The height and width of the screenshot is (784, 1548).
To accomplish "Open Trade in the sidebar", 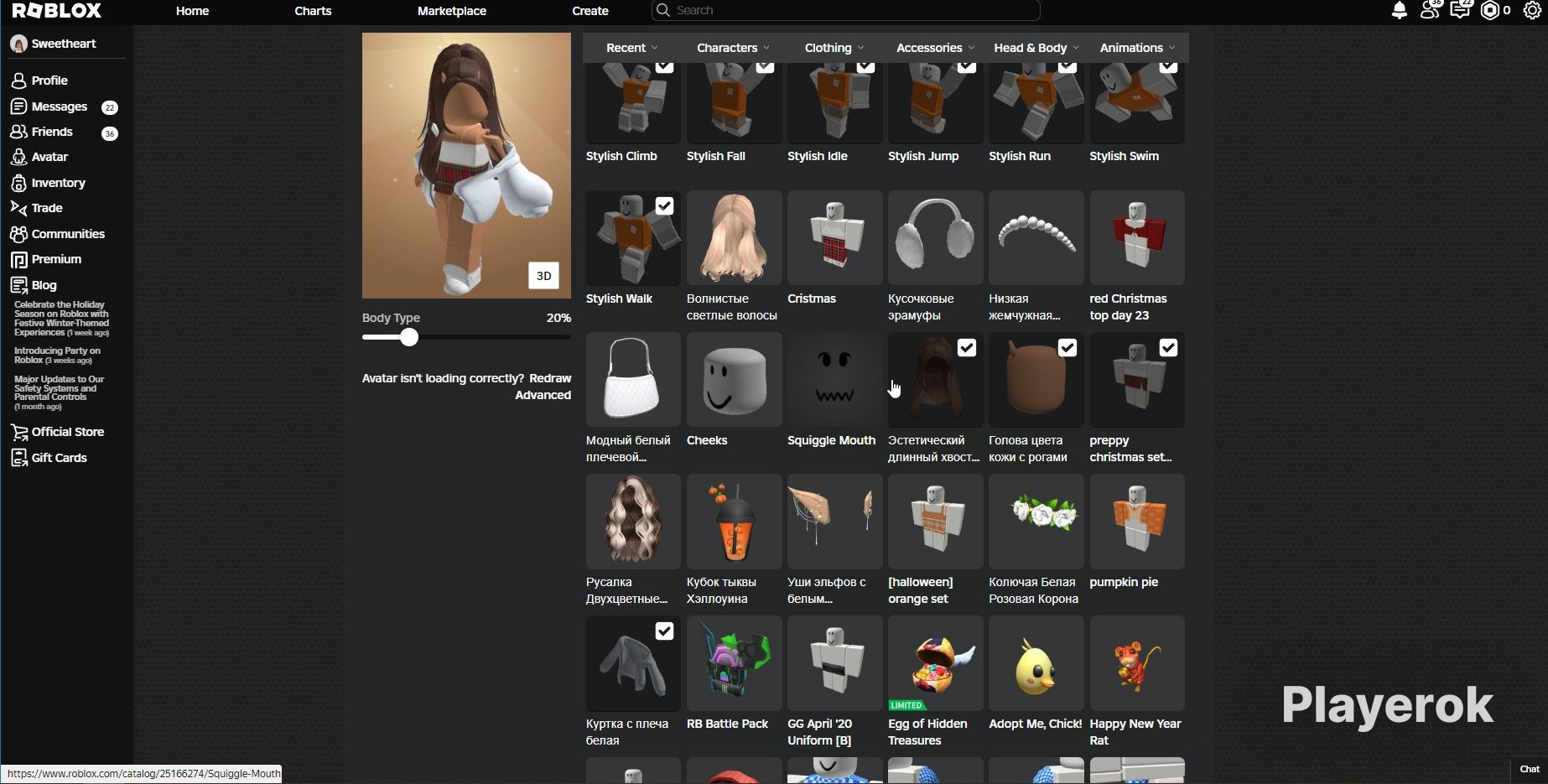I will point(47,208).
